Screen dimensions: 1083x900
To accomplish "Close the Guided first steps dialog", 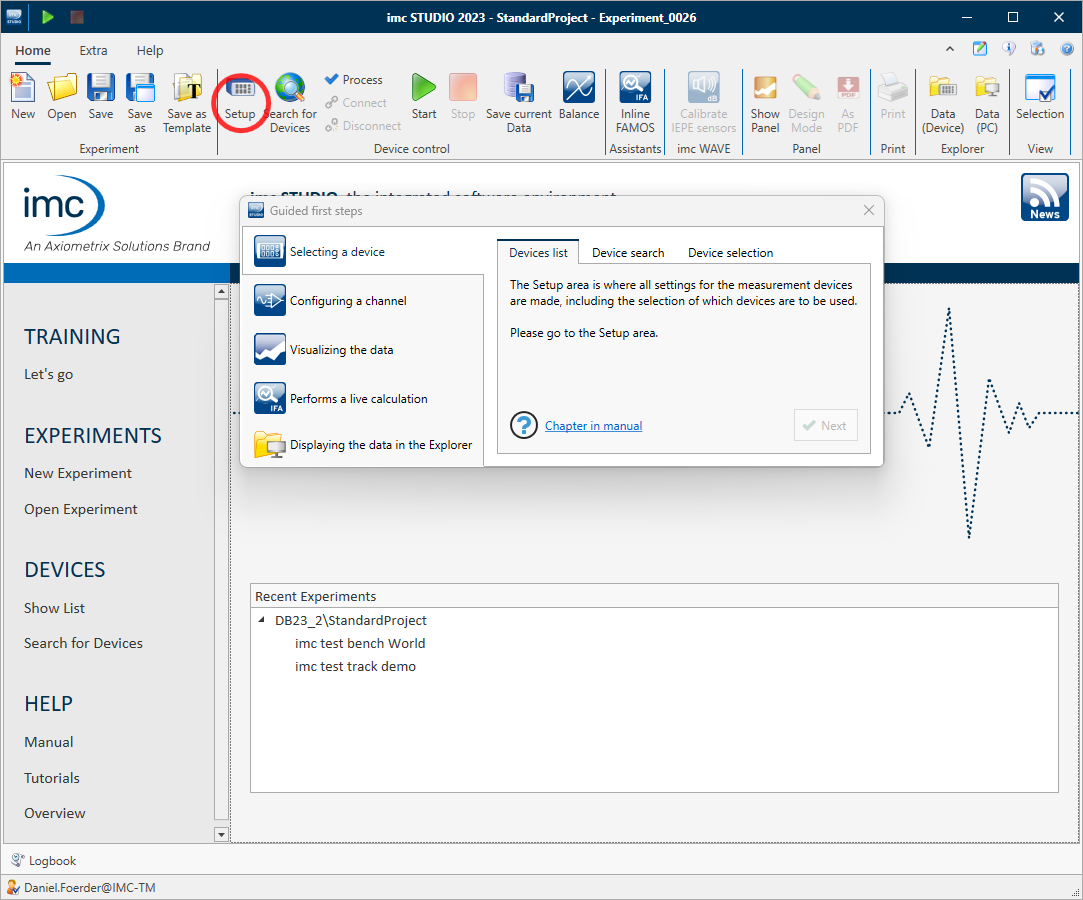I will click(868, 210).
